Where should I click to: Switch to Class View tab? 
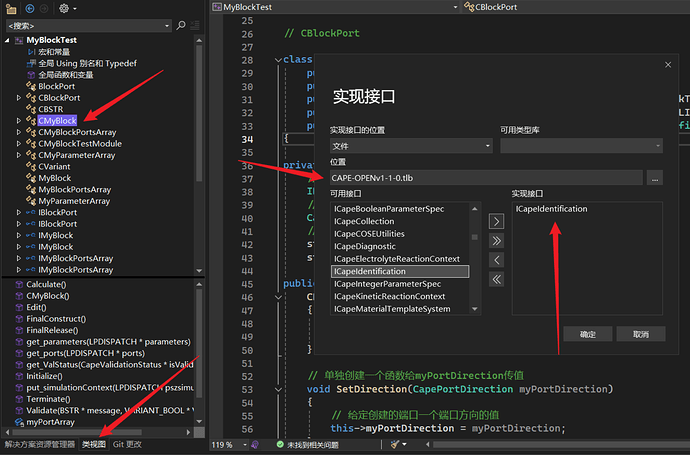(x=94, y=444)
